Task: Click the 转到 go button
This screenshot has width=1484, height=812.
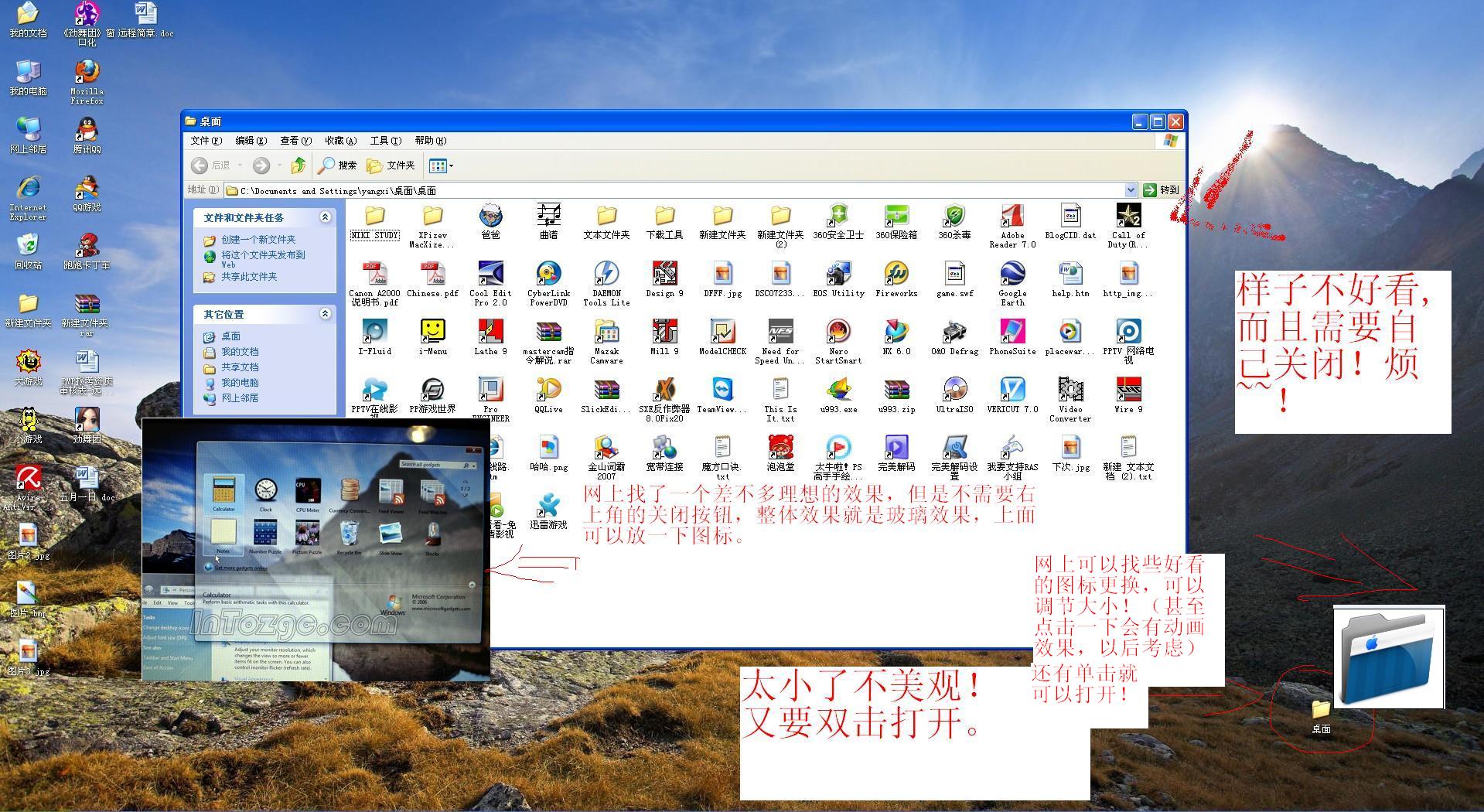Action: coord(1162,190)
